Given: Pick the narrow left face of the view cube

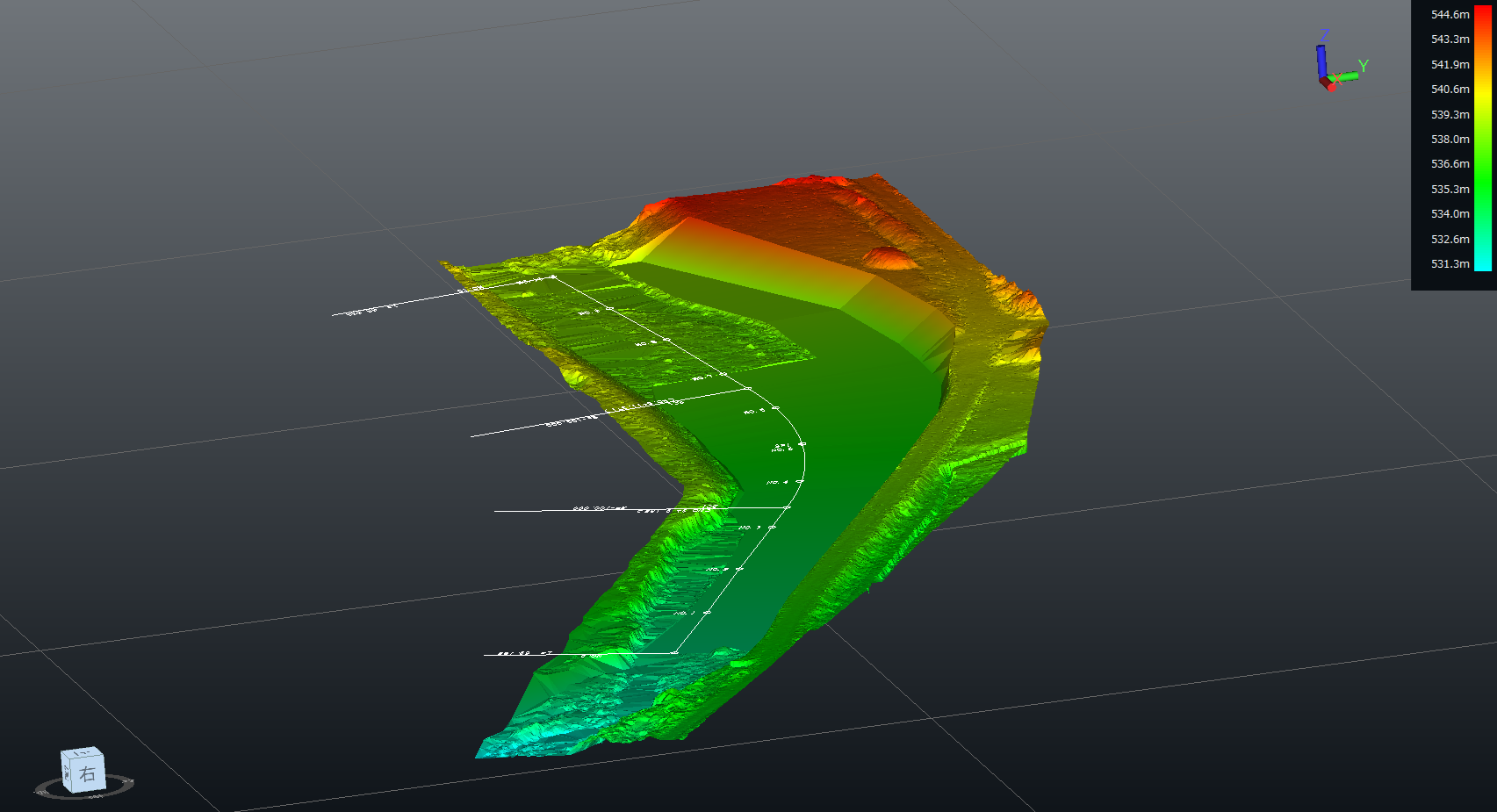Looking at the screenshot, I should point(65,772).
